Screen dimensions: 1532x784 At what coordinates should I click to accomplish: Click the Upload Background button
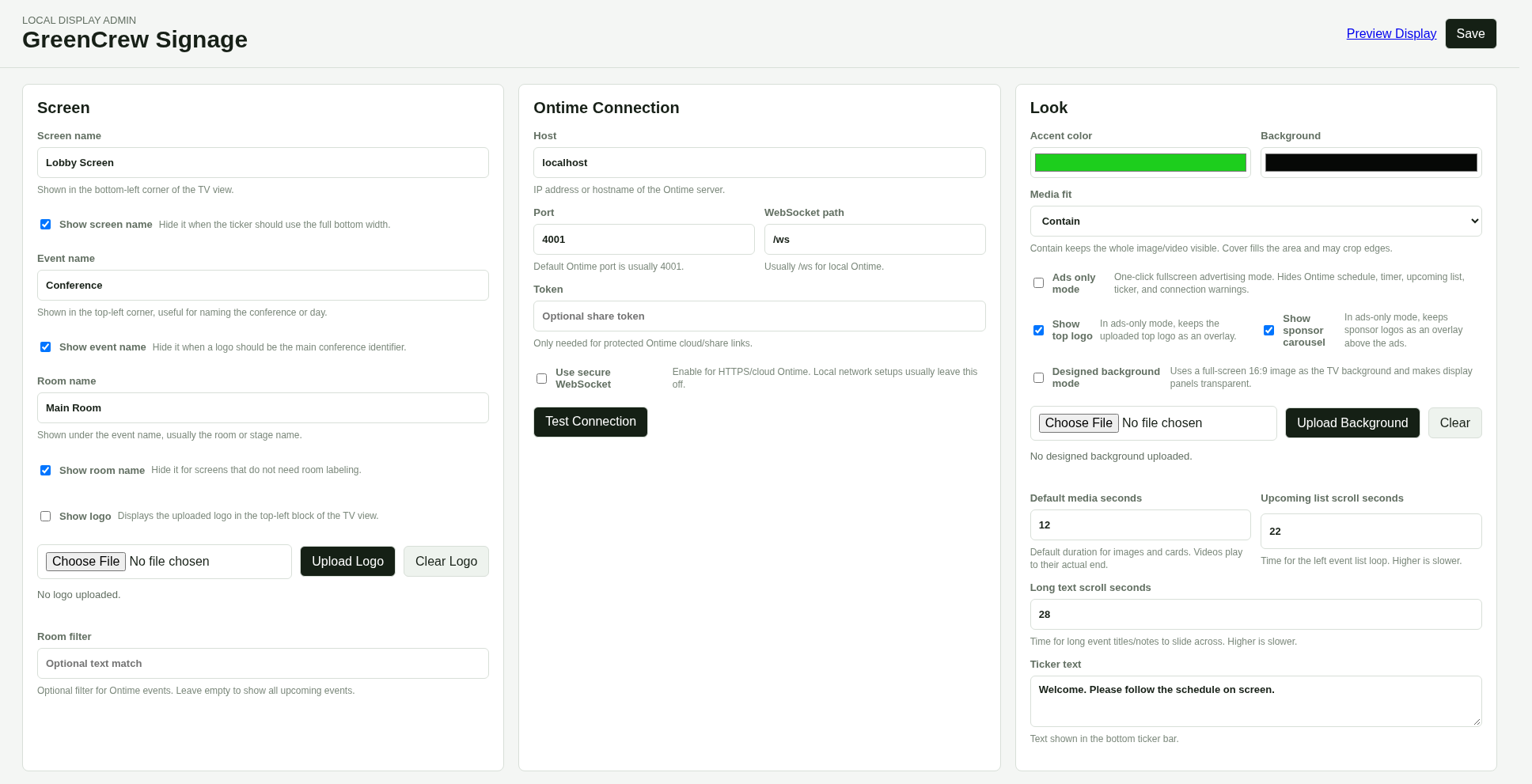pyautogui.click(x=1352, y=423)
